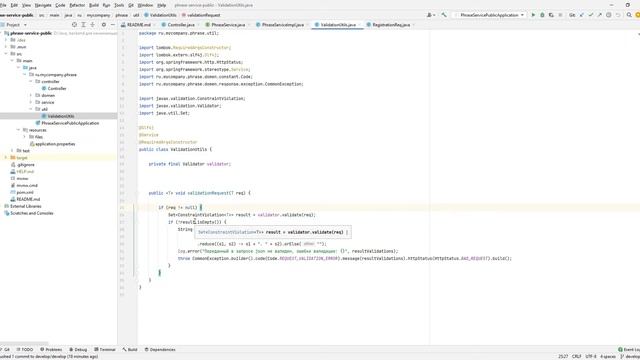Open the Dependencies tool window

click(160, 350)
